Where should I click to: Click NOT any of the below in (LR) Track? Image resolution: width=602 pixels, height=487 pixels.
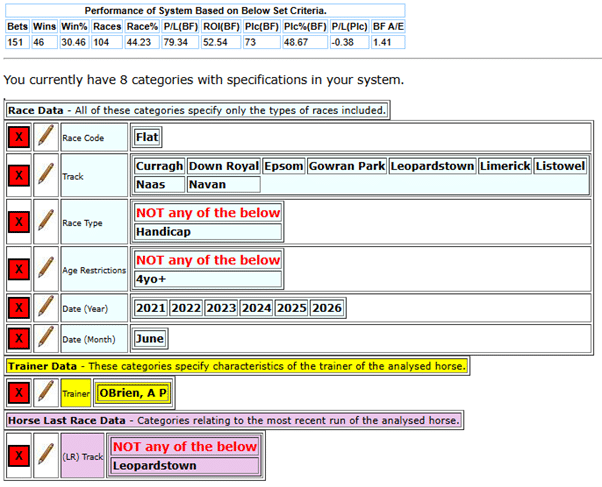185,447
